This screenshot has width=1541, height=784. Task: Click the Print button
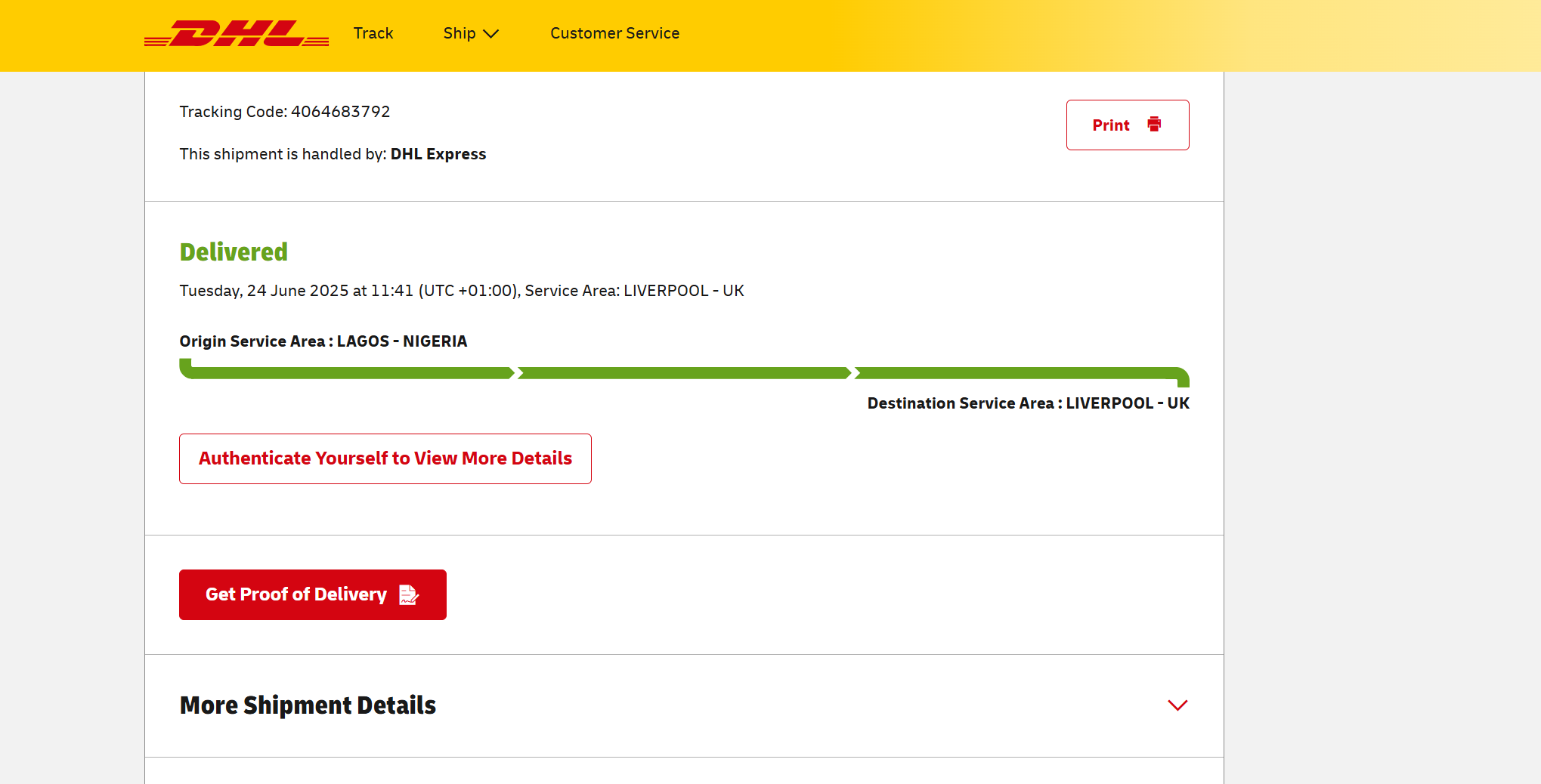pos(1128,125)
